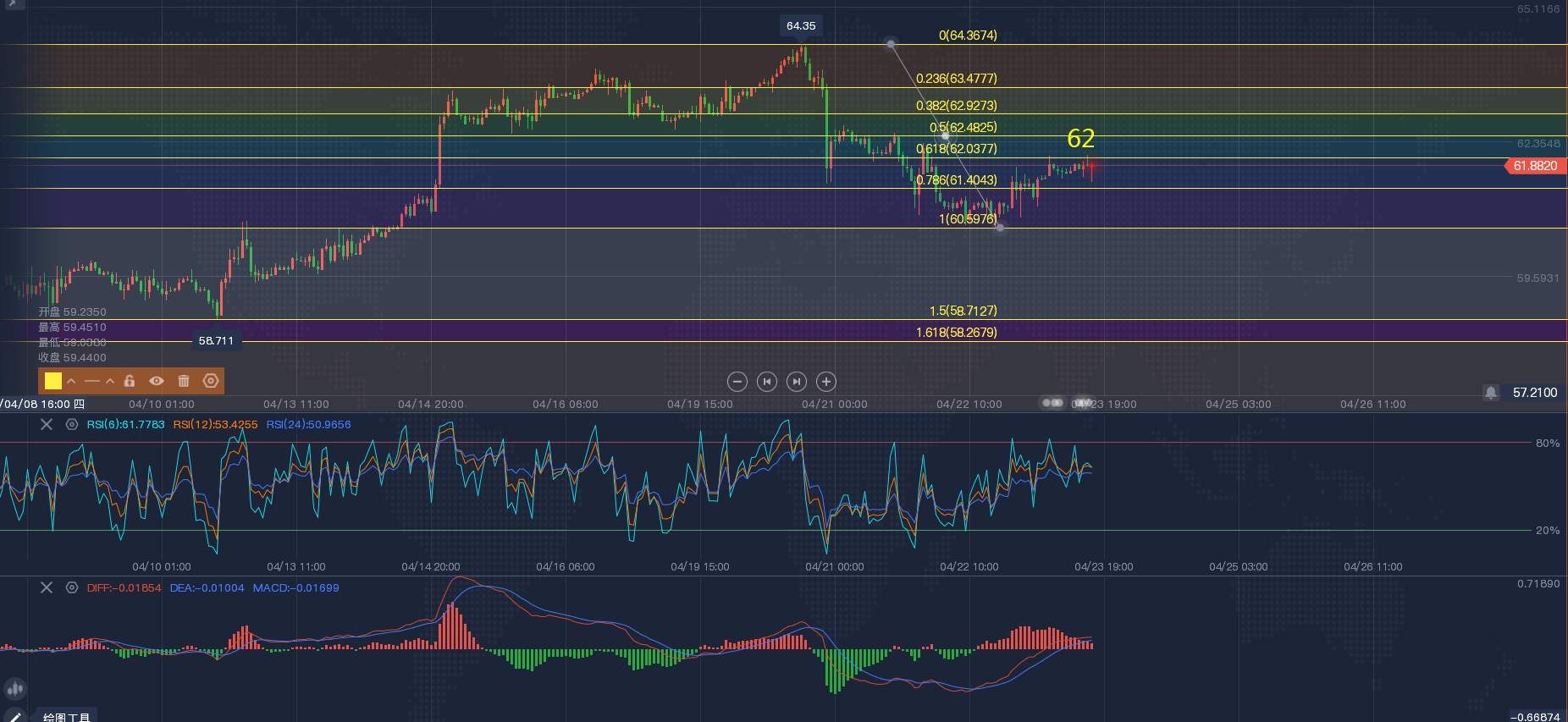Open the candlestick chart type button

pyautogui.click(x=14, y=689)
